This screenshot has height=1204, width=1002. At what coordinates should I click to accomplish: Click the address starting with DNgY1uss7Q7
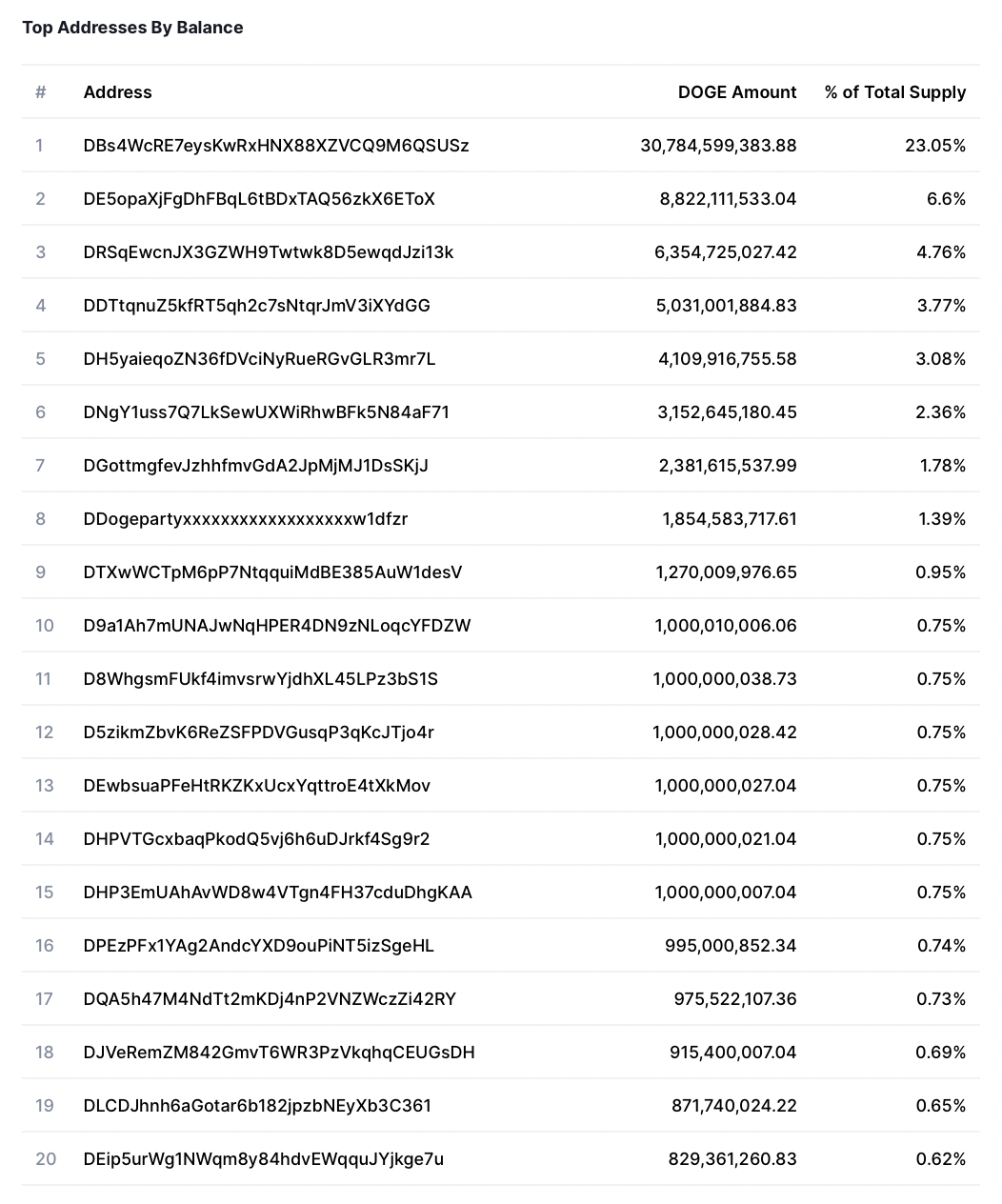pyautogui.click(x=267, y=412)
